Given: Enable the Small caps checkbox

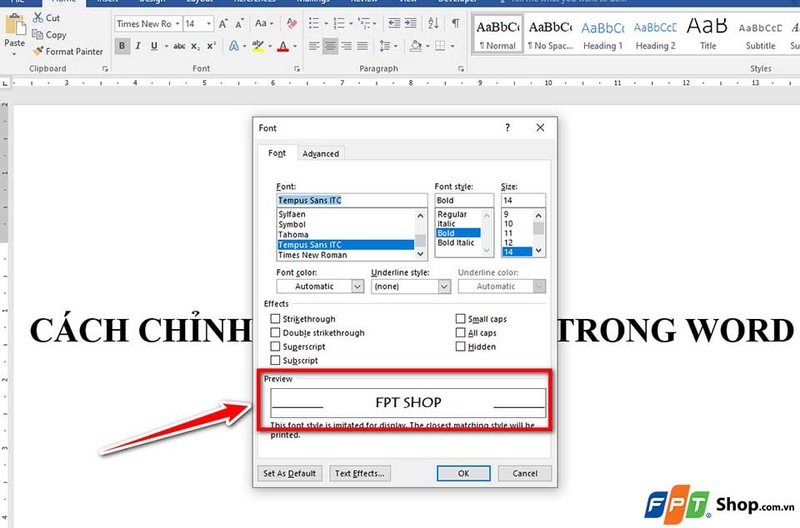Looking at the screenshot, I should point(460,319).
